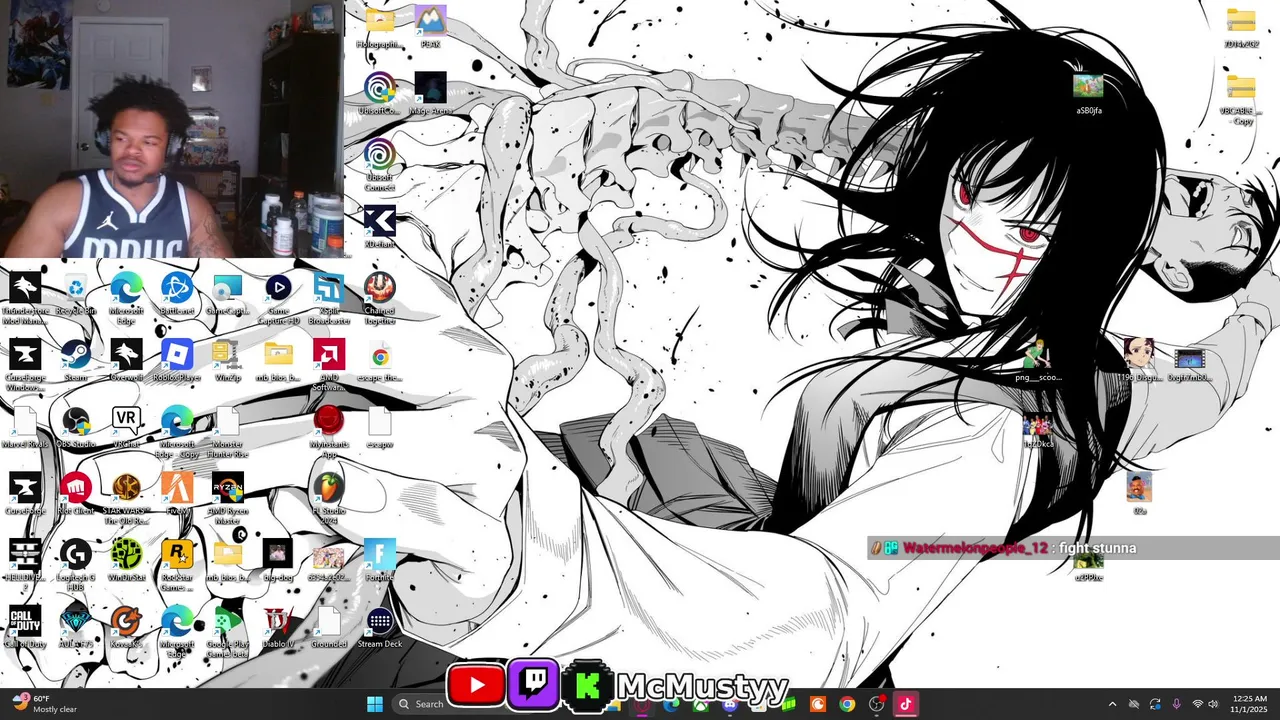1280x720 pixels.
Task: Select the FiveM desktop shortcut
Action: click(177, 494)
